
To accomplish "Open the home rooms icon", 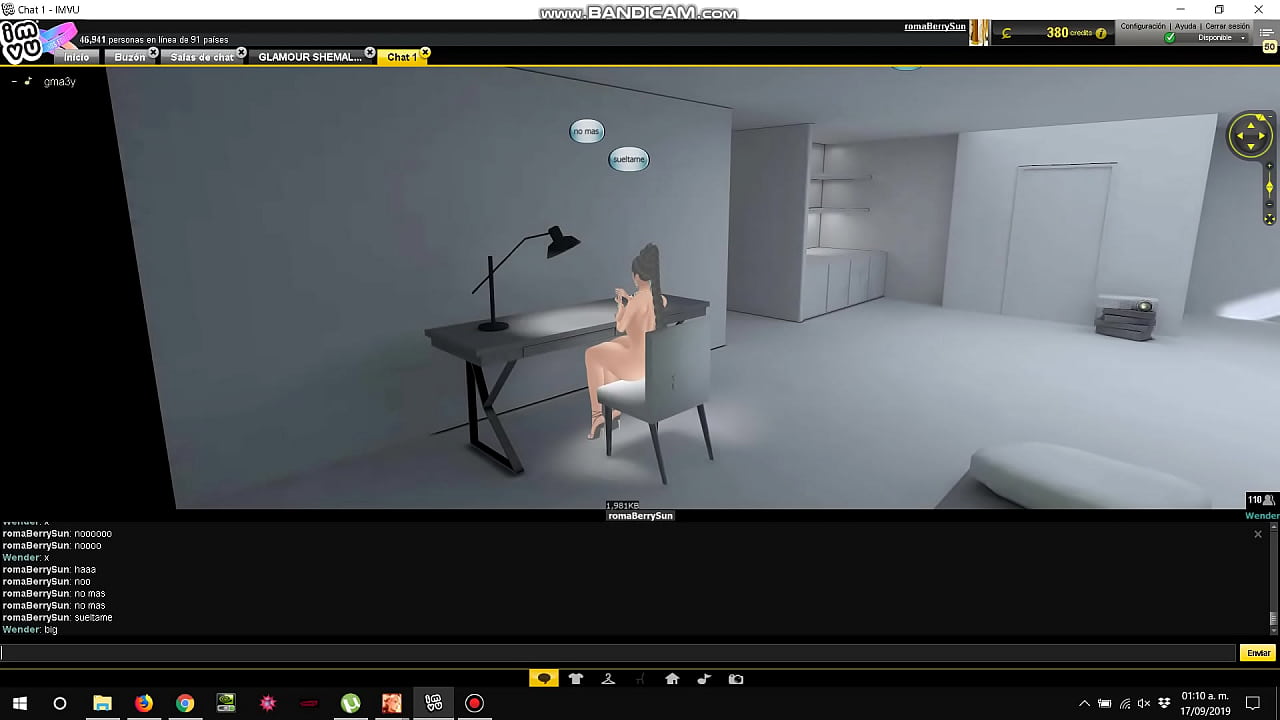I will [x=672, y=679].
